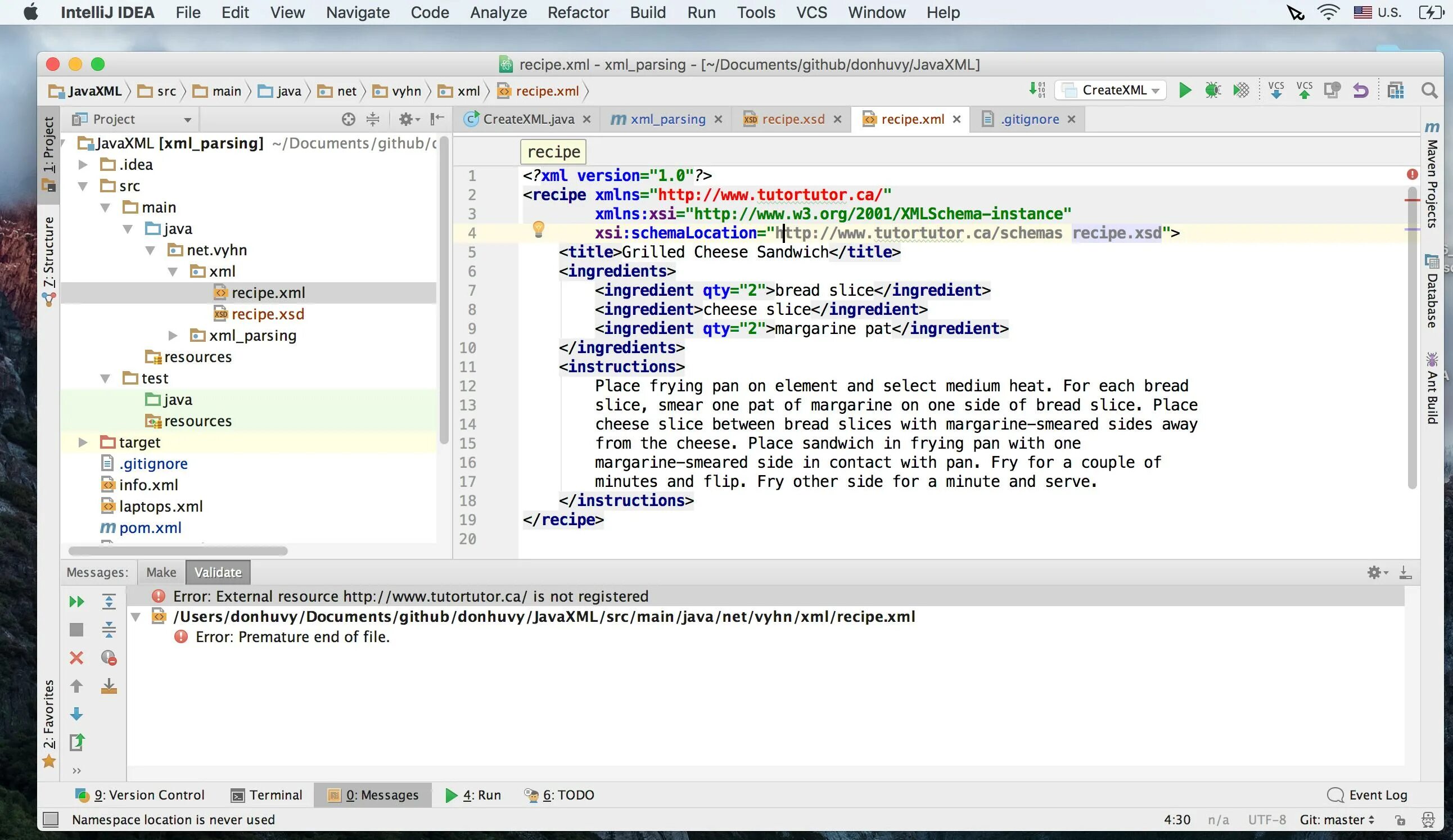Click the VCS update project icon
Screen dimensions: 1453x840
click(1276, 90)
